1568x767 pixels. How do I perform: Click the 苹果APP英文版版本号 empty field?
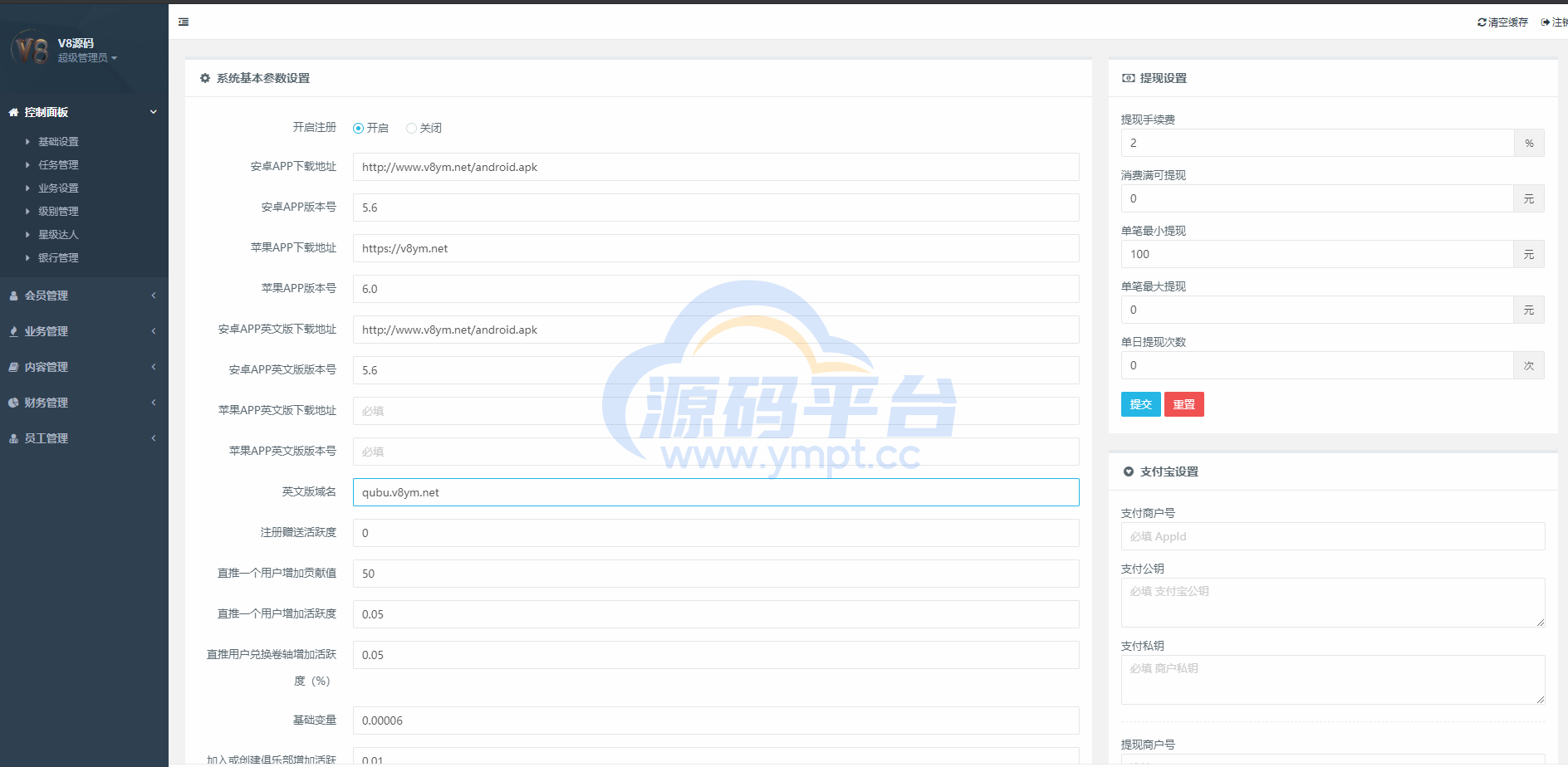pos(716,452)
